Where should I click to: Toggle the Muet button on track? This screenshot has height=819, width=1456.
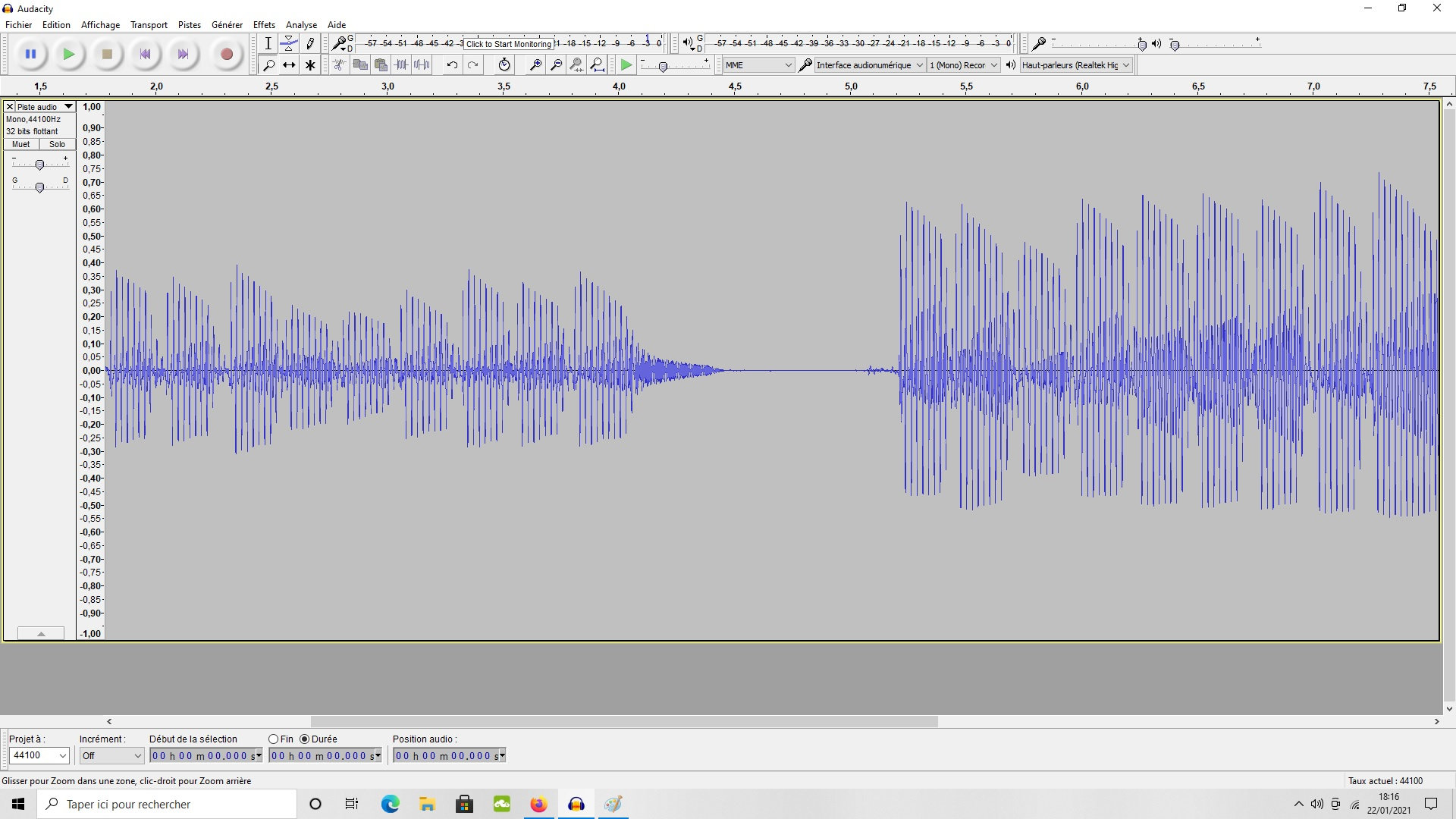pyautogui.click(x=21, y=144)
